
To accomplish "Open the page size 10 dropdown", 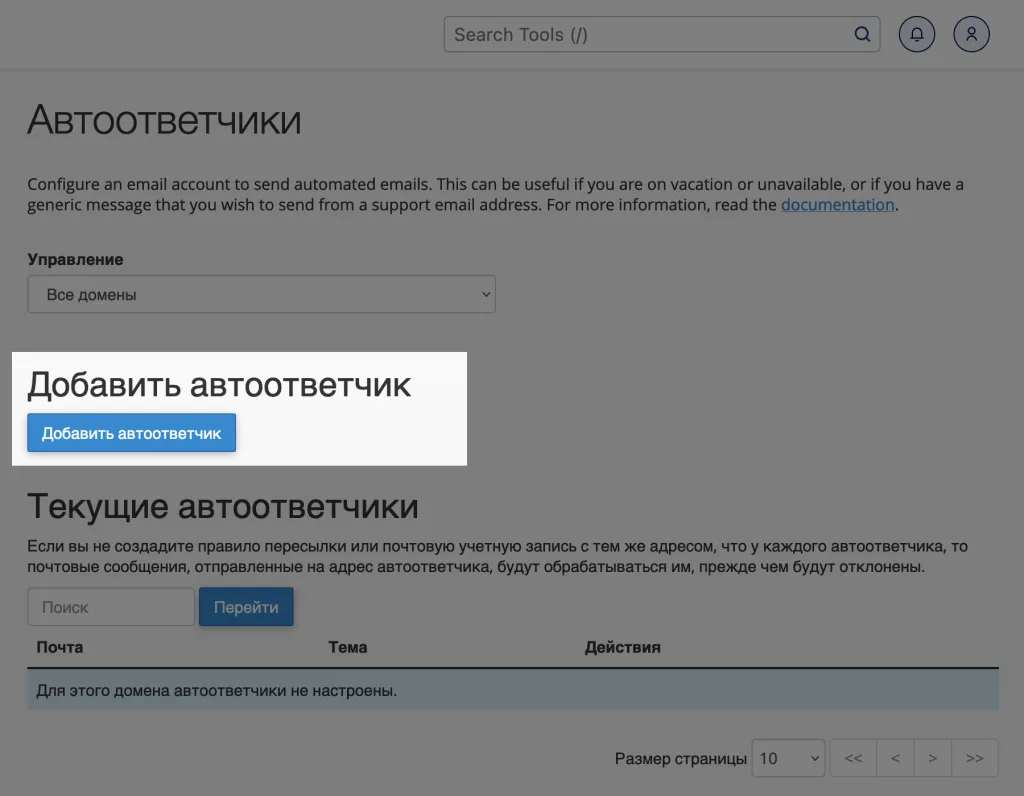I will [788, 758].
